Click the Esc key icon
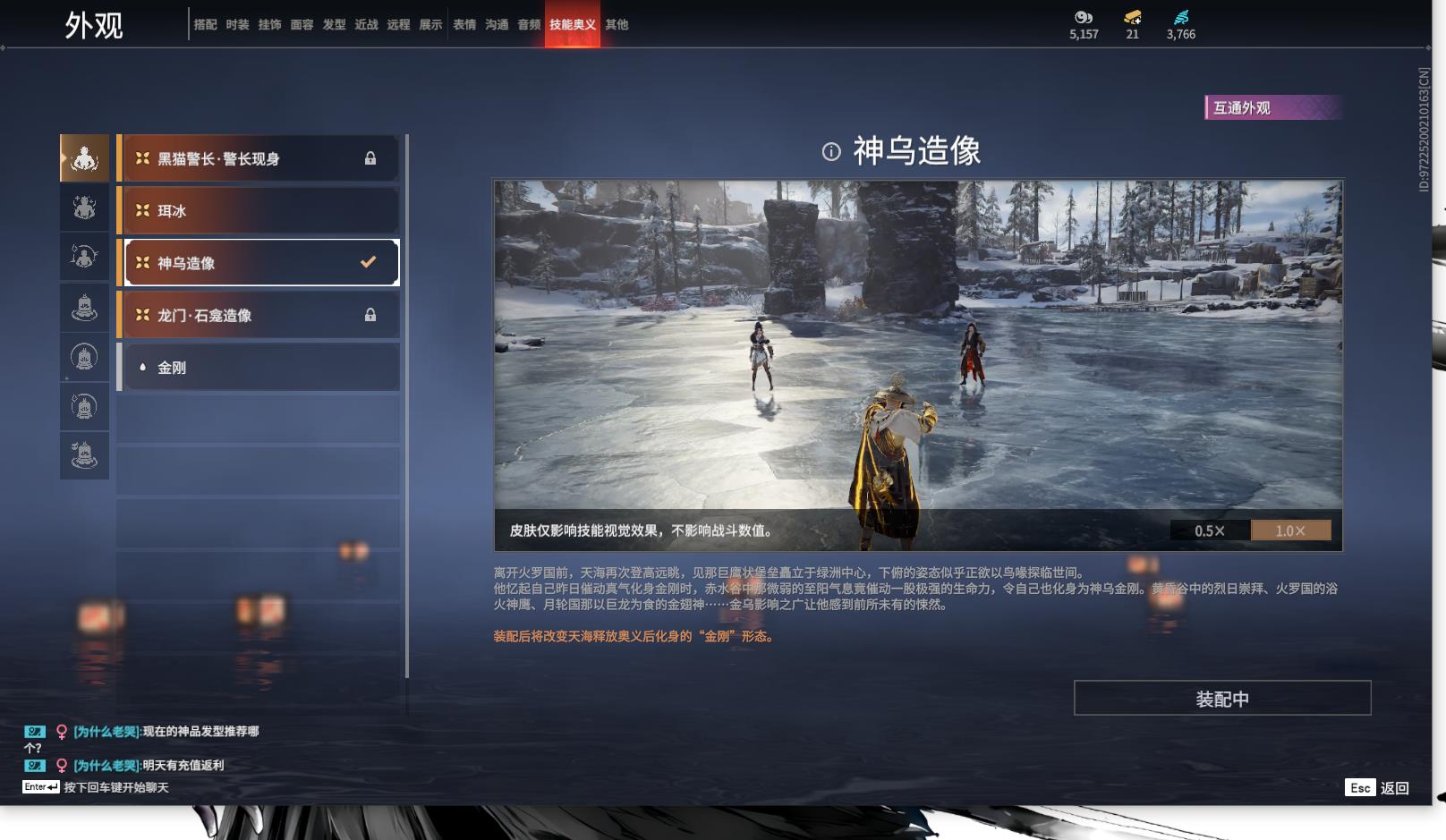The height and width of the screenshot is (840, 1446). click(1360, 787)
